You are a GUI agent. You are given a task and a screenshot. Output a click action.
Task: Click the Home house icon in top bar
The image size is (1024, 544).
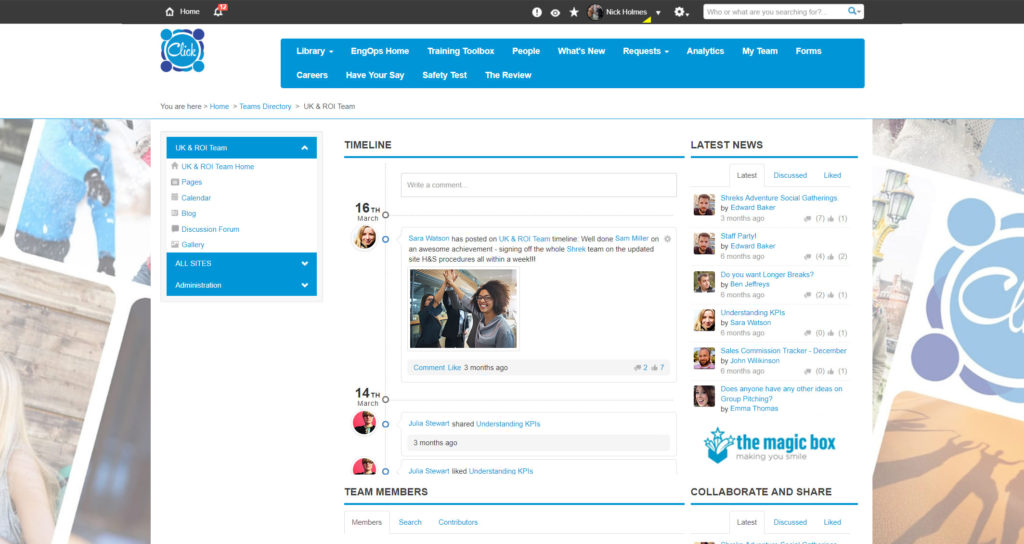point(170,12)
